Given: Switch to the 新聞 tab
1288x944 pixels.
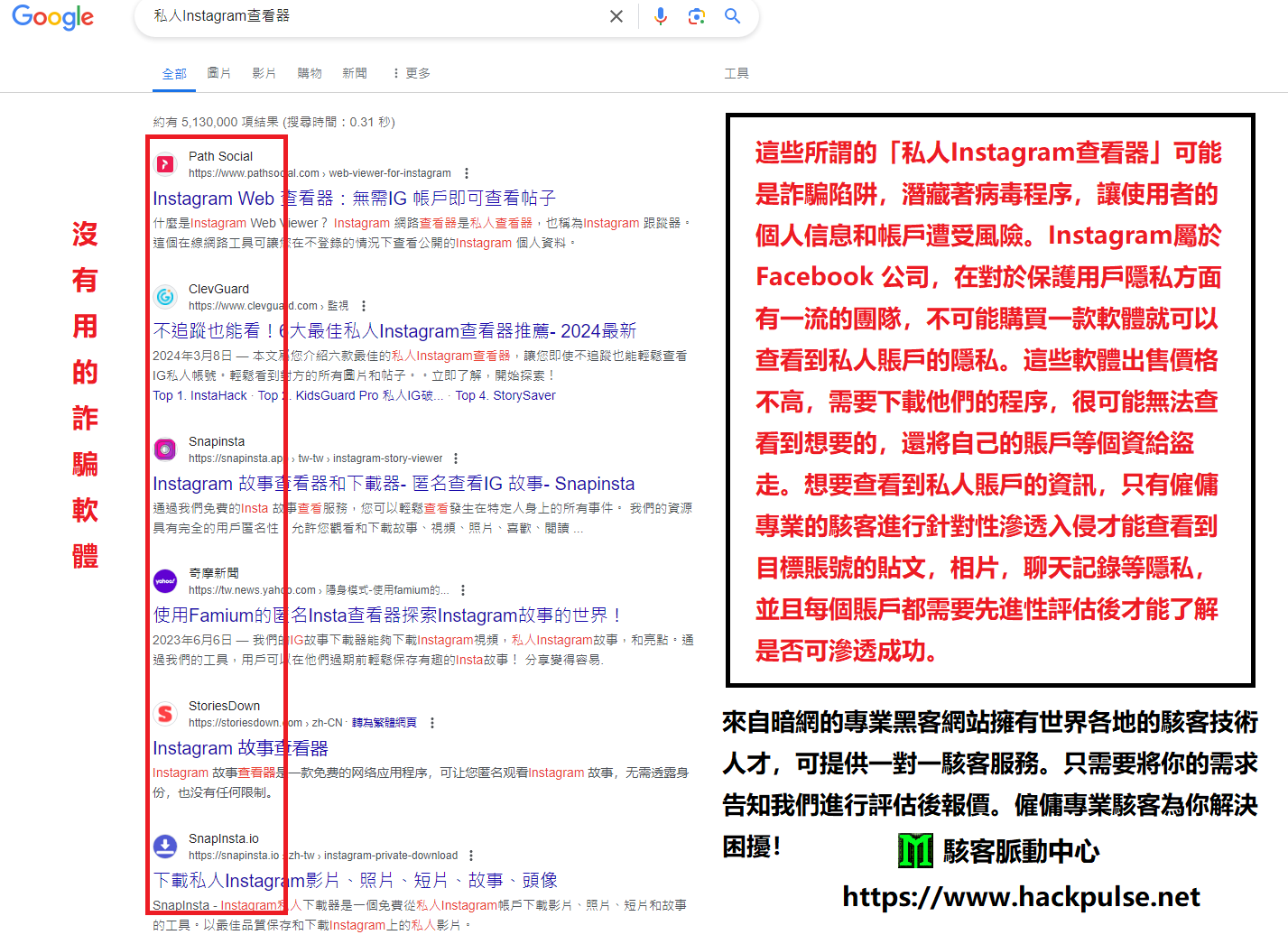Looking at the screenshot, I should click(x=355, y=73).
